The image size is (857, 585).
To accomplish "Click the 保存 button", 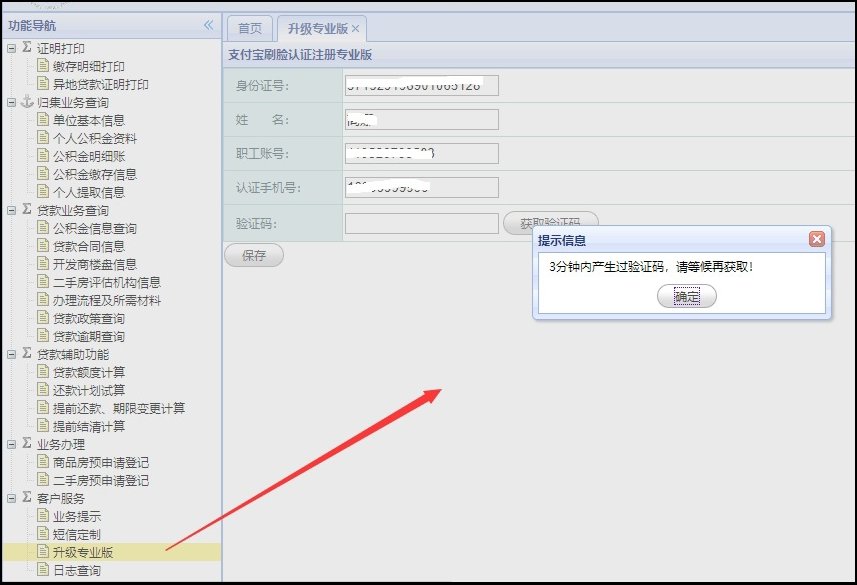I will [x=254, y=255].
